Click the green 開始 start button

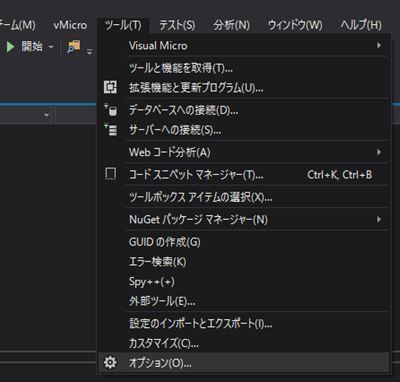pos(25,46)
